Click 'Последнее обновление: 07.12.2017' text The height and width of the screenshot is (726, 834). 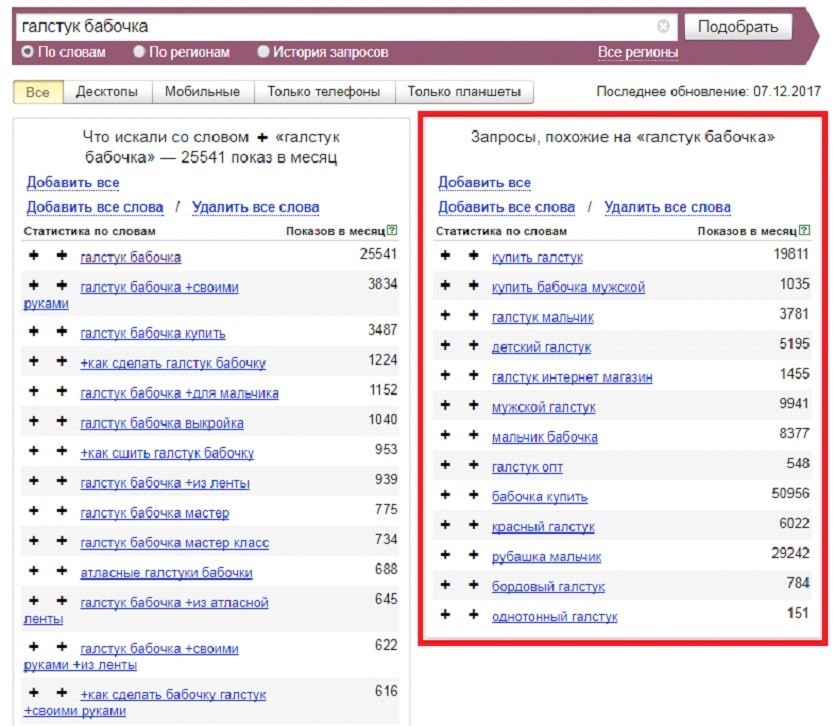pos(708,91)
